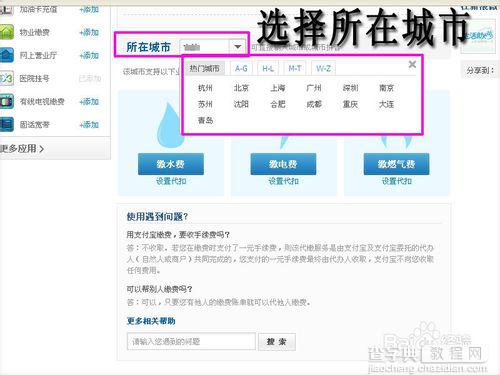The height and width of the screenshot is (375, 500).
Task: Add 物业缴费 with +添加 link
Action: 89,33
